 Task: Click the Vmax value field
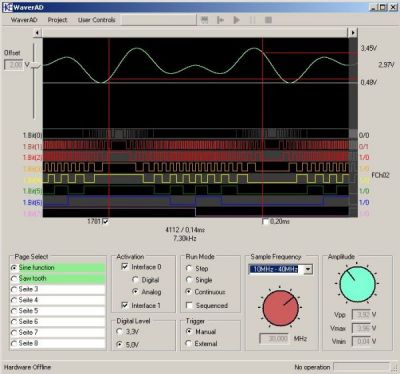[x=361, y=328]
